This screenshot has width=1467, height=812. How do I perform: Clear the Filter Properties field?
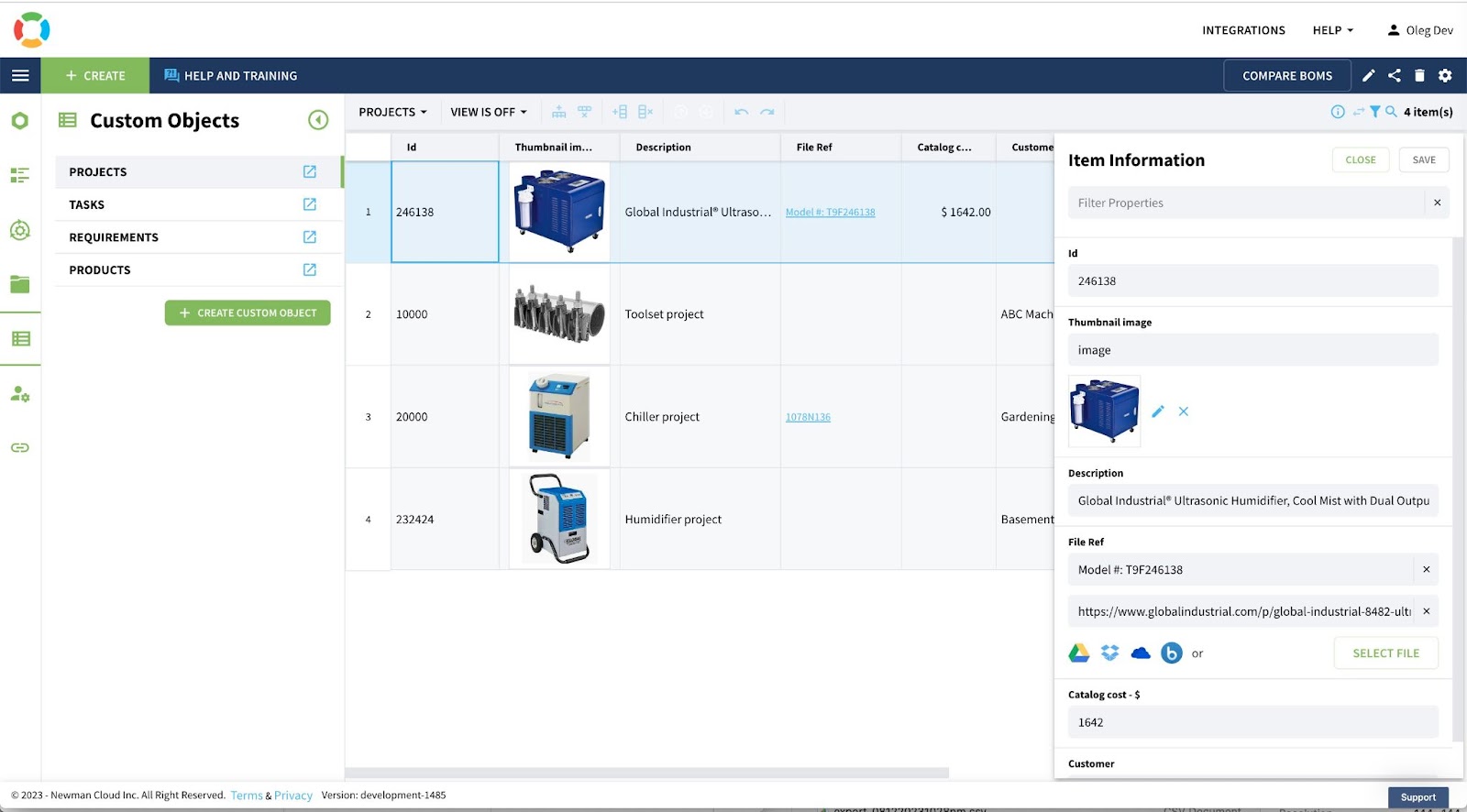click(1437, 203)
